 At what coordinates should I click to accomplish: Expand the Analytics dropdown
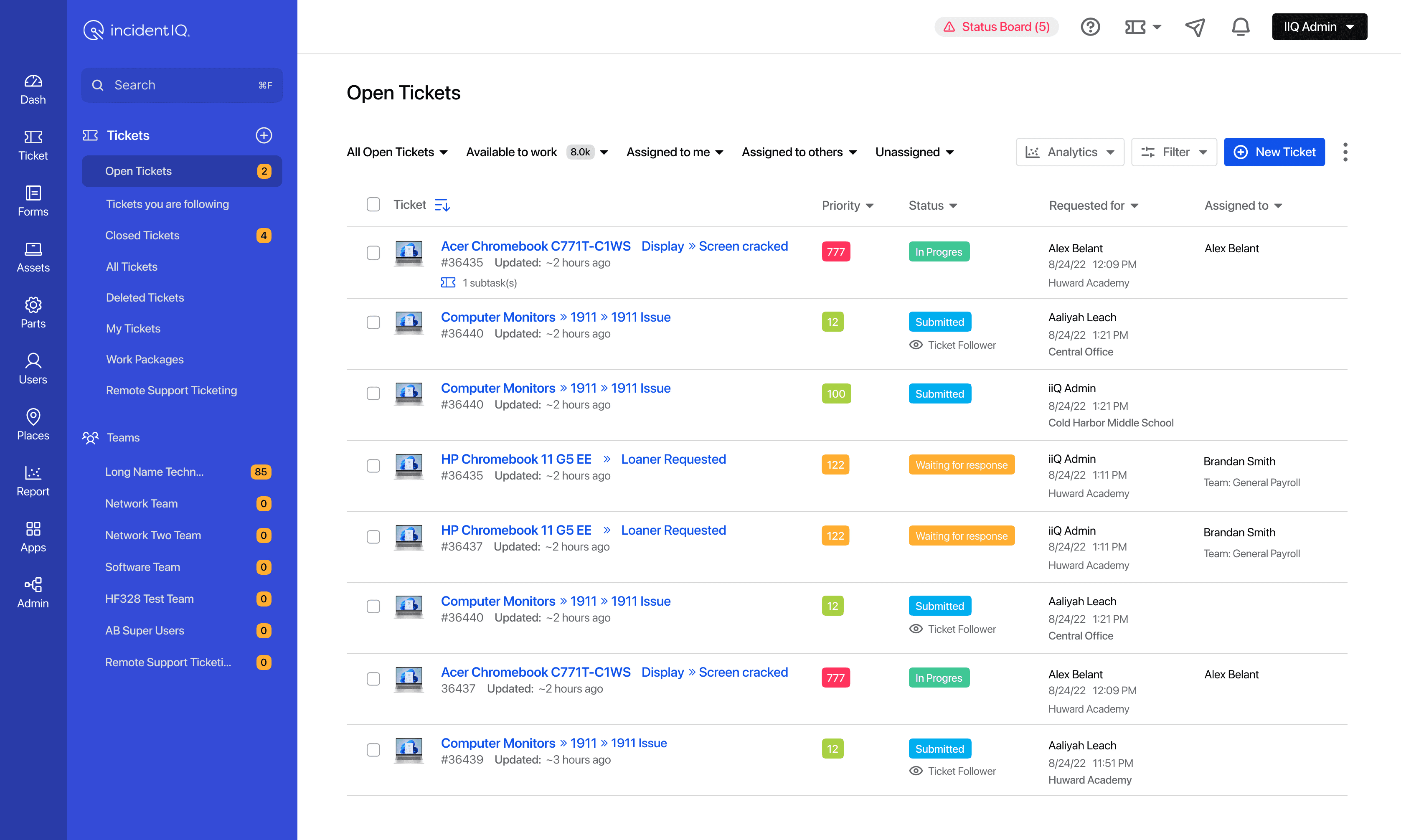tap(1069, 152)
